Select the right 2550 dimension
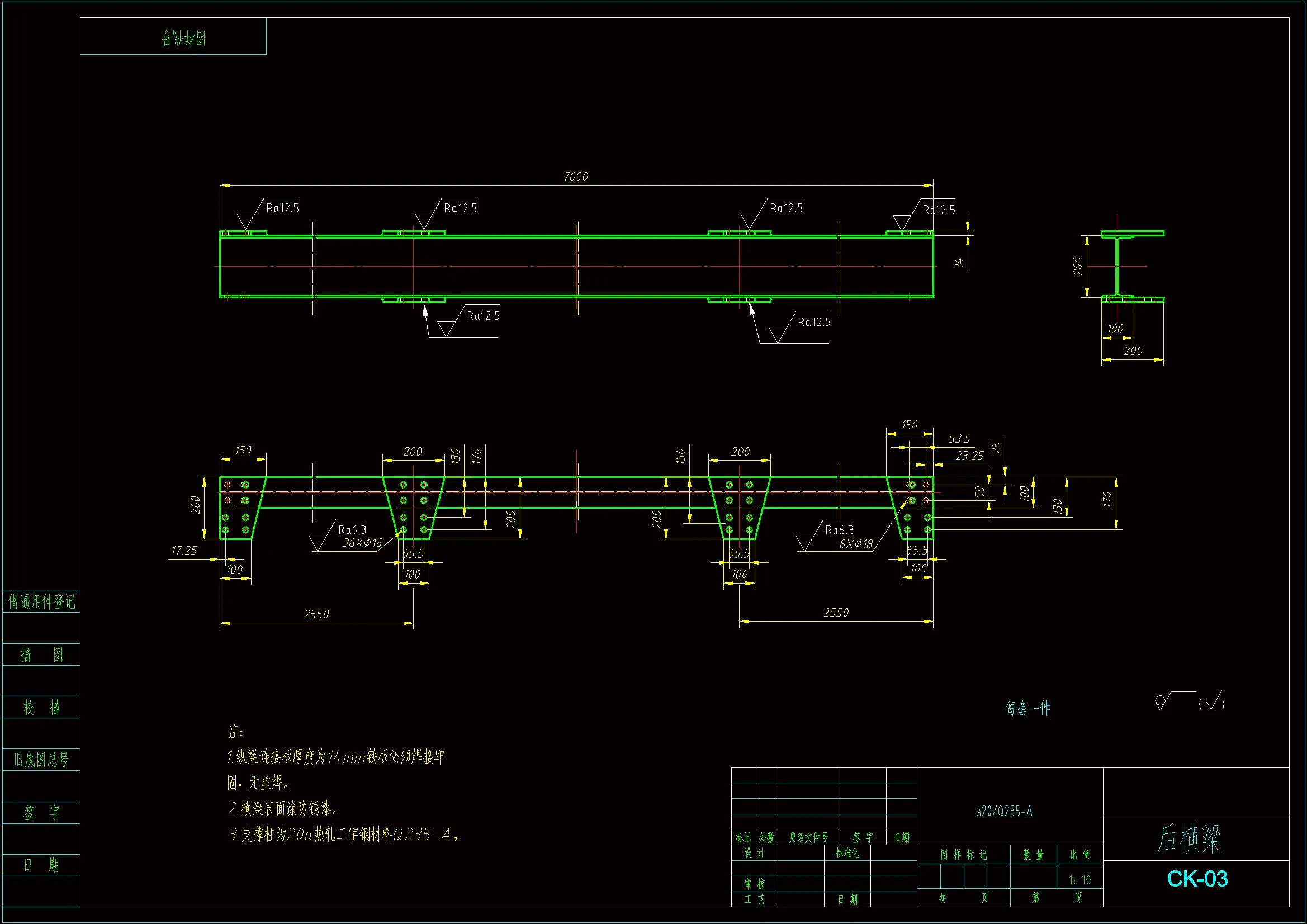 point(836,613)
